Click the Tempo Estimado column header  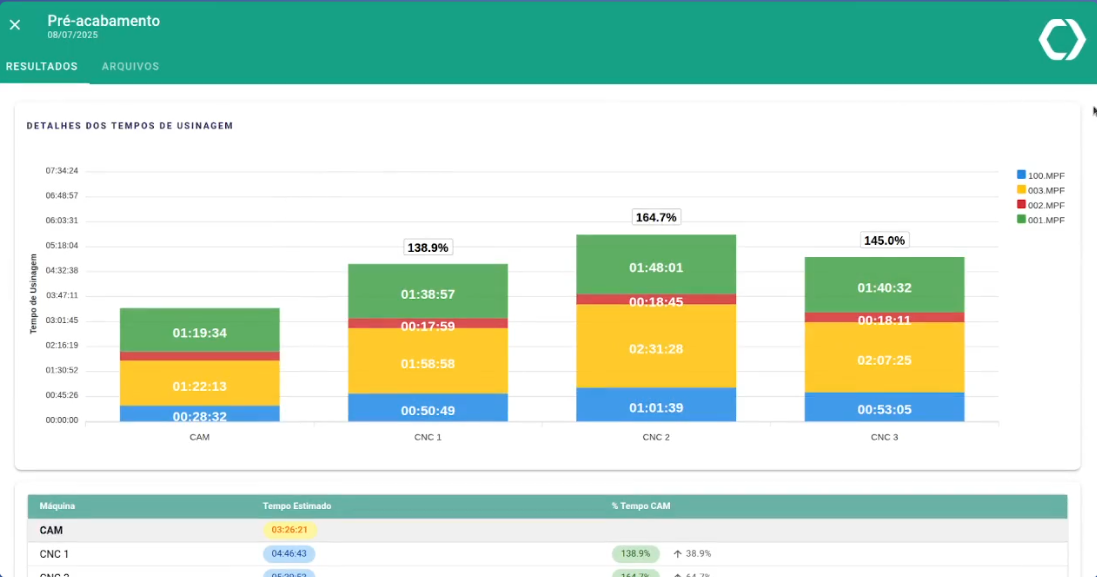click(x=296, y=506)
